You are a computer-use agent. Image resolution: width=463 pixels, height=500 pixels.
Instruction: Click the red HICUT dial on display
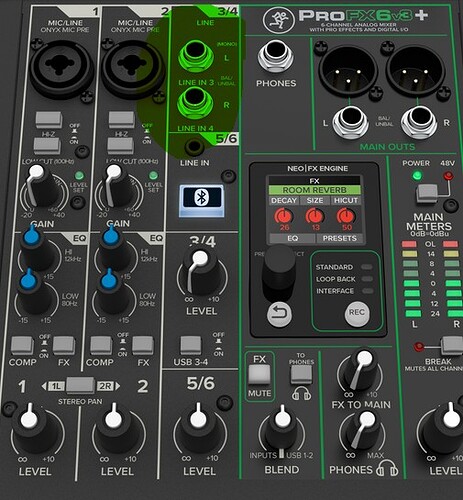click(x=346, y=216)
